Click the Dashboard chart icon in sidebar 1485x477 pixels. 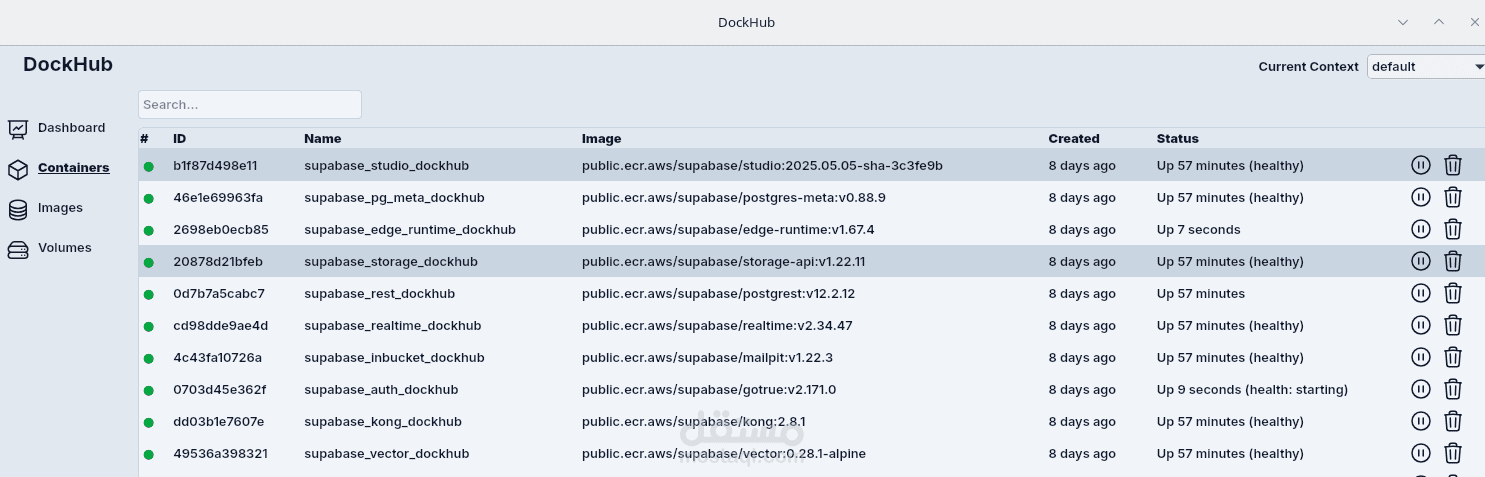pos(18,129)
